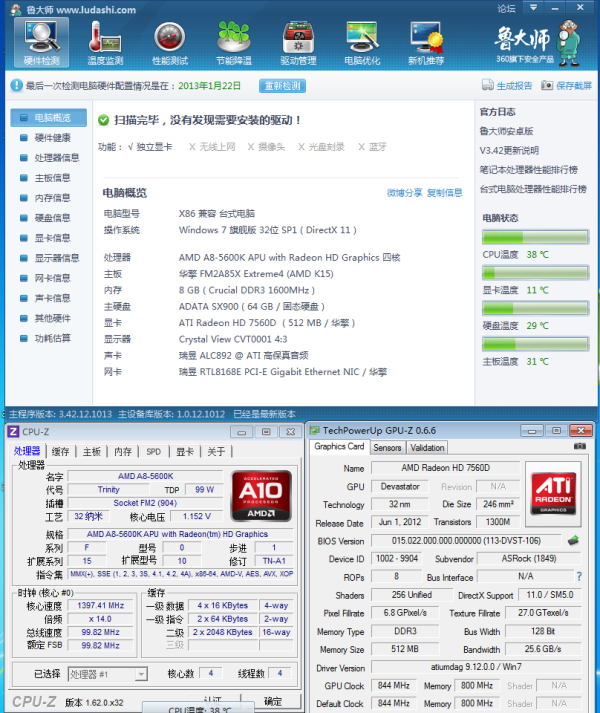The height and width of the screenshot is (713, 600).
Task: Click the AMD A10 processor logo in CPU-Z
Action: point(261,496)
